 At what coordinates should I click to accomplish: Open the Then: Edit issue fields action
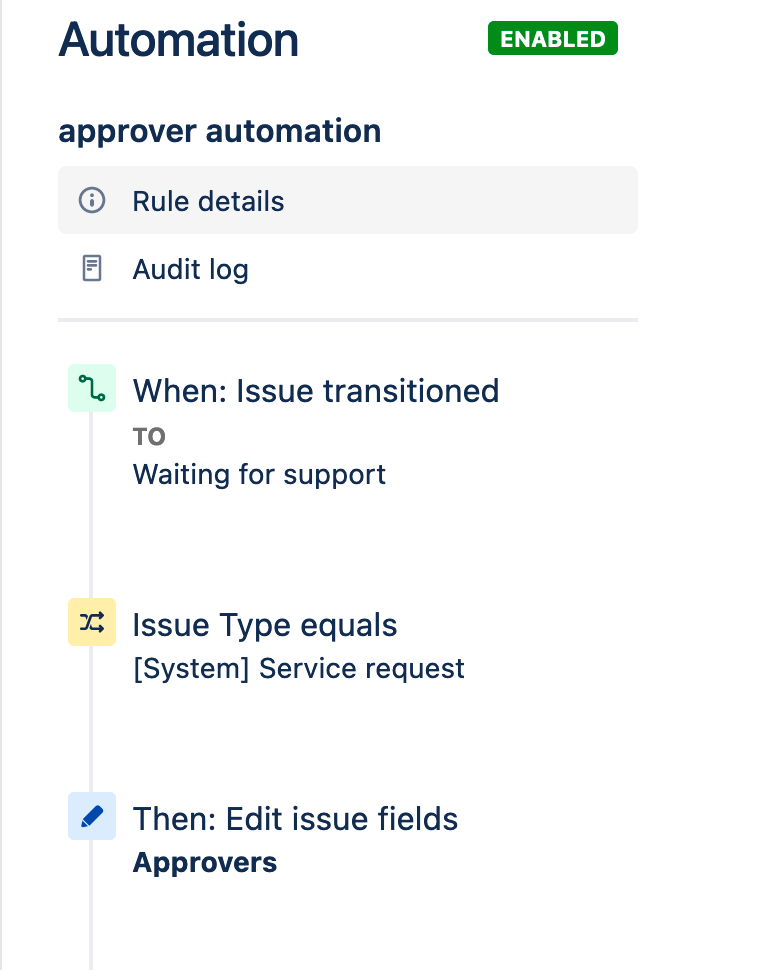[295, 819]
